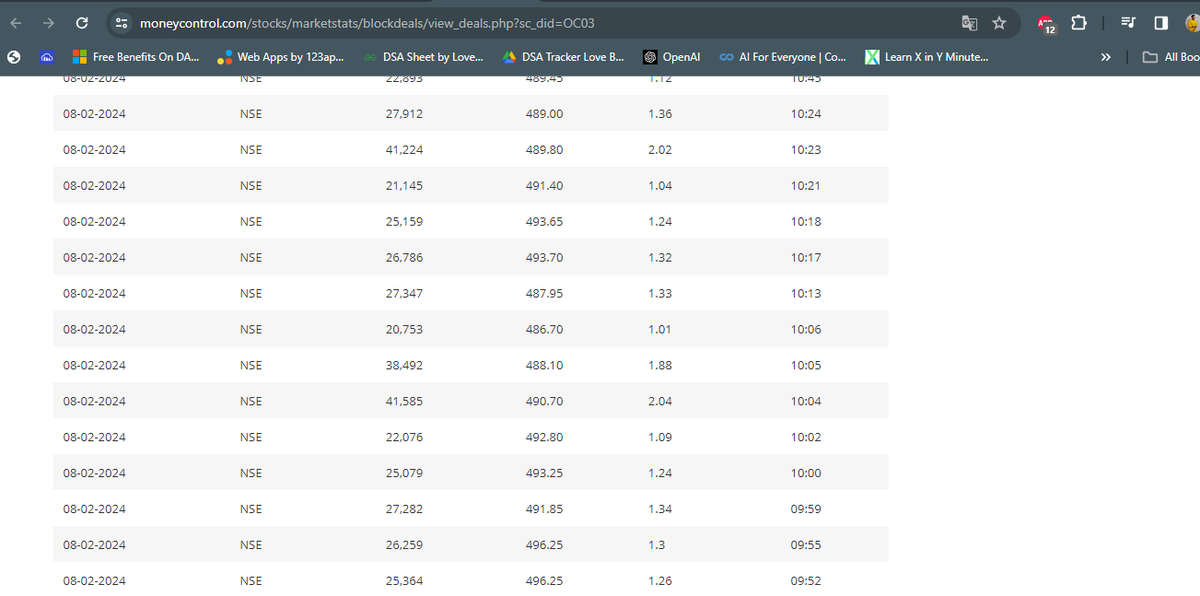Select price 488.10 cell
The width and height of the screenshot is (1200, 596).
pyautogui.click(x=544, y=366)
